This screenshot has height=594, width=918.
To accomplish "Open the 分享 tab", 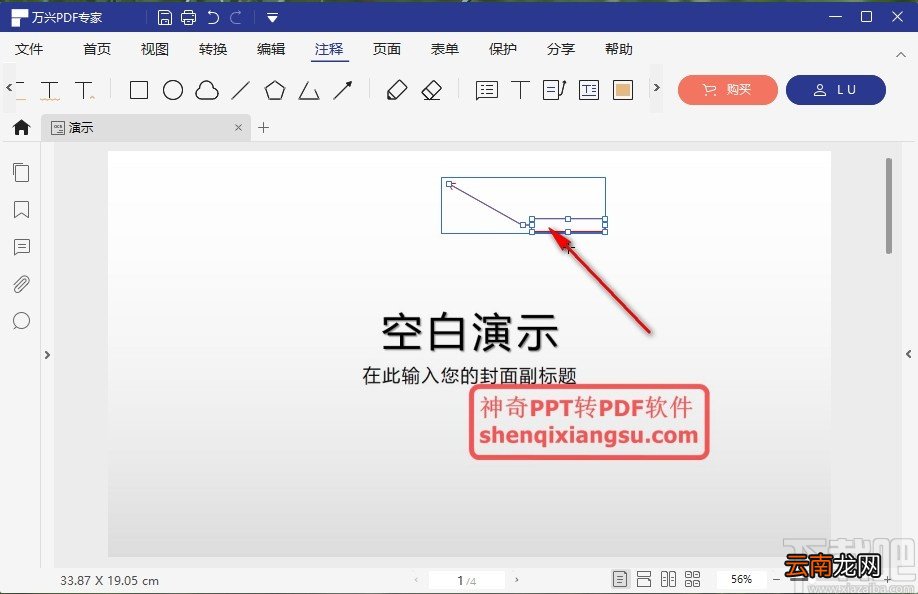I will tap(561, 49).
